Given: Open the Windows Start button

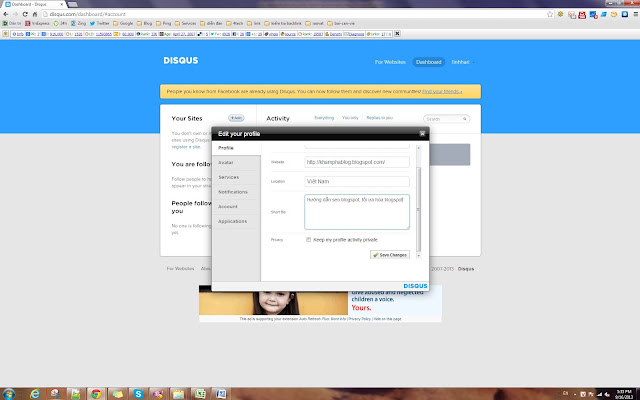Looking at the screenshot, I should tap(8, 394).
